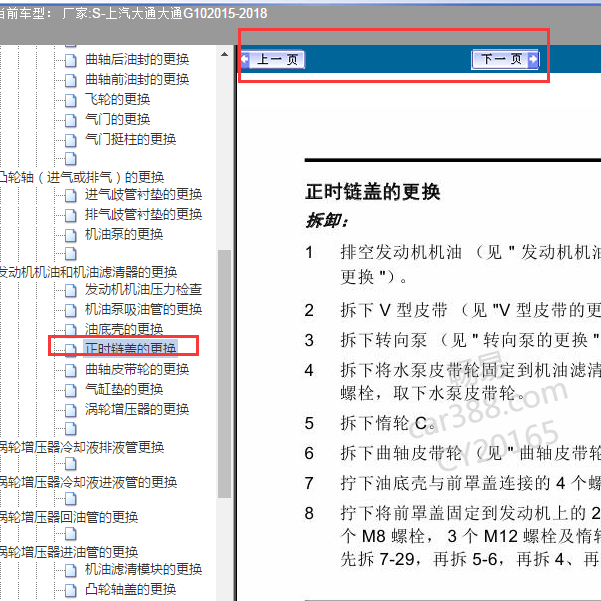601x601 pixels.
Task: Click page icon beside 发动机机油压力检查
Action: coord(71,290)
